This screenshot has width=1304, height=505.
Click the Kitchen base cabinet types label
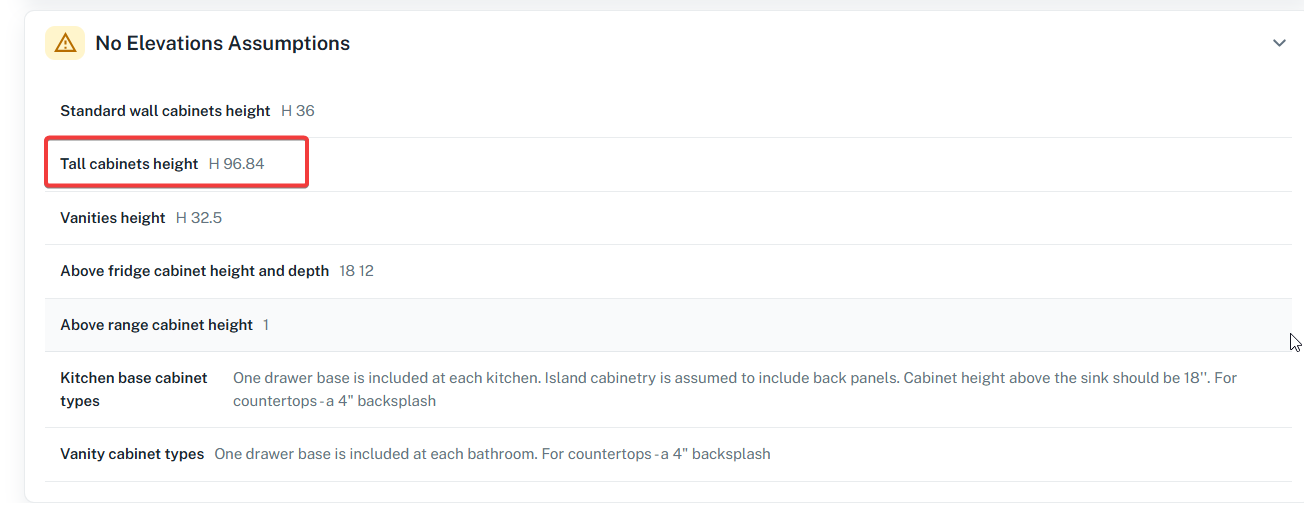[x=133, y=389]
